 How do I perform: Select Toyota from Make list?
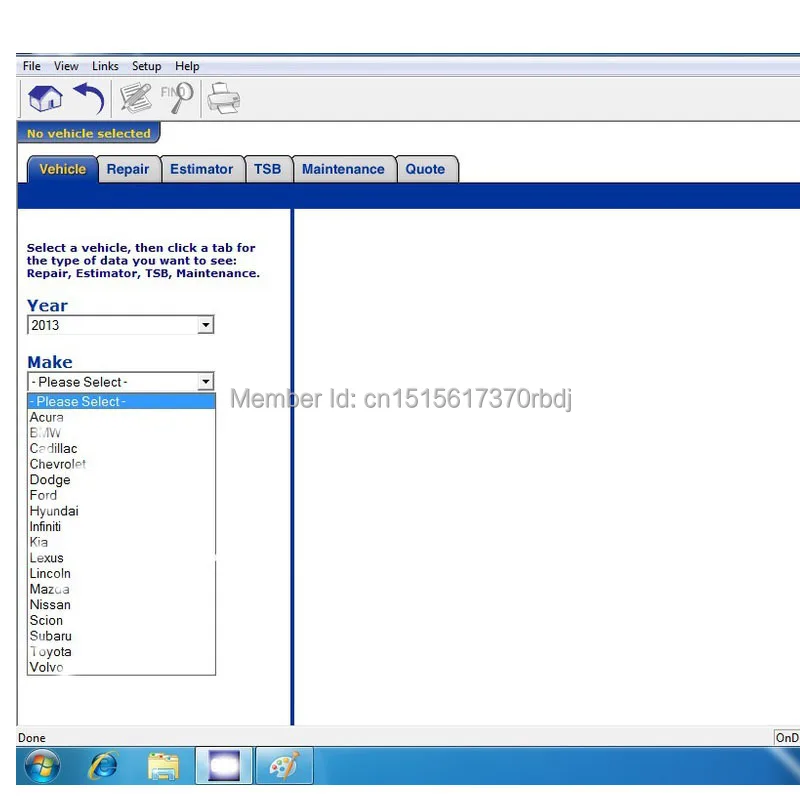click(121, 652)
